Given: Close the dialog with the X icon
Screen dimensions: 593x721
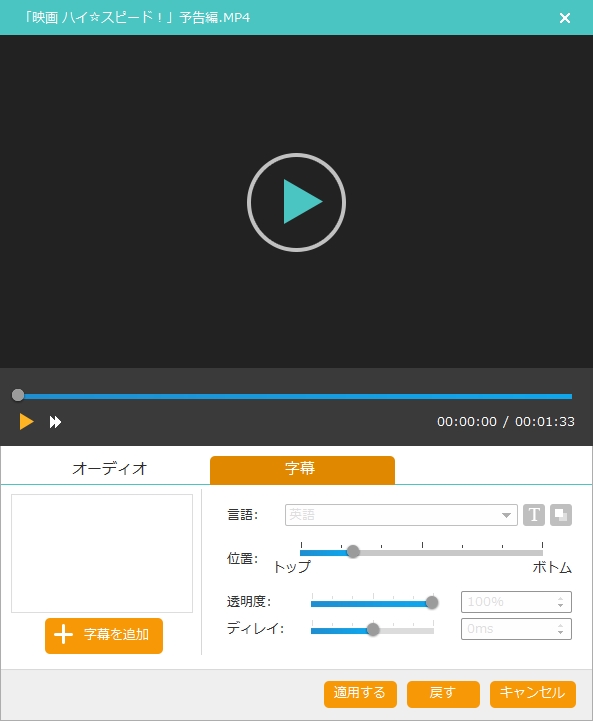Looking at the screenshot, I should (x=564, y=18).
